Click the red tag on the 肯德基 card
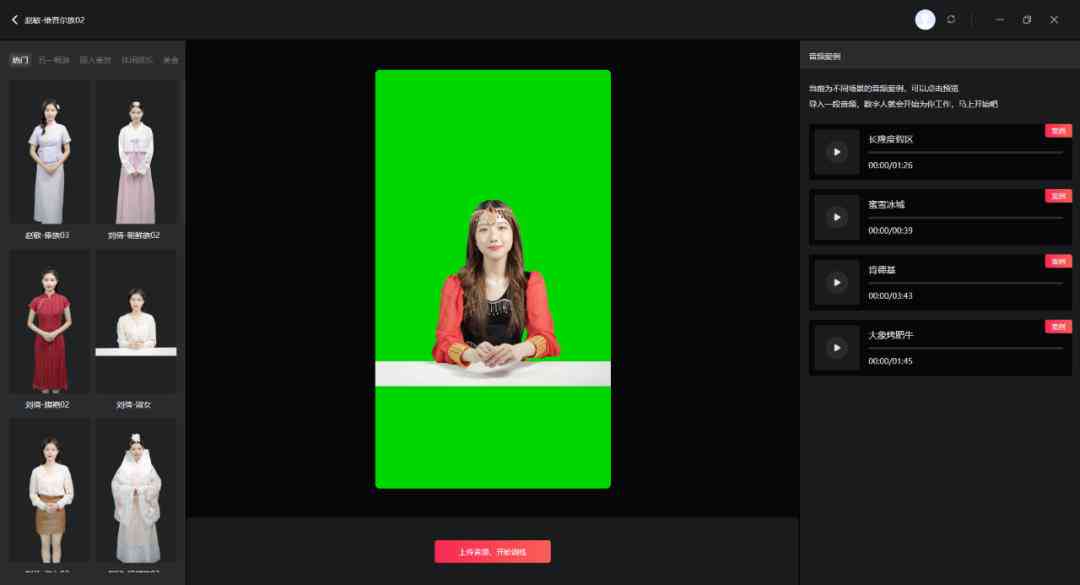The width and height of the screenshot is (1080, 585). [1058, 261]
